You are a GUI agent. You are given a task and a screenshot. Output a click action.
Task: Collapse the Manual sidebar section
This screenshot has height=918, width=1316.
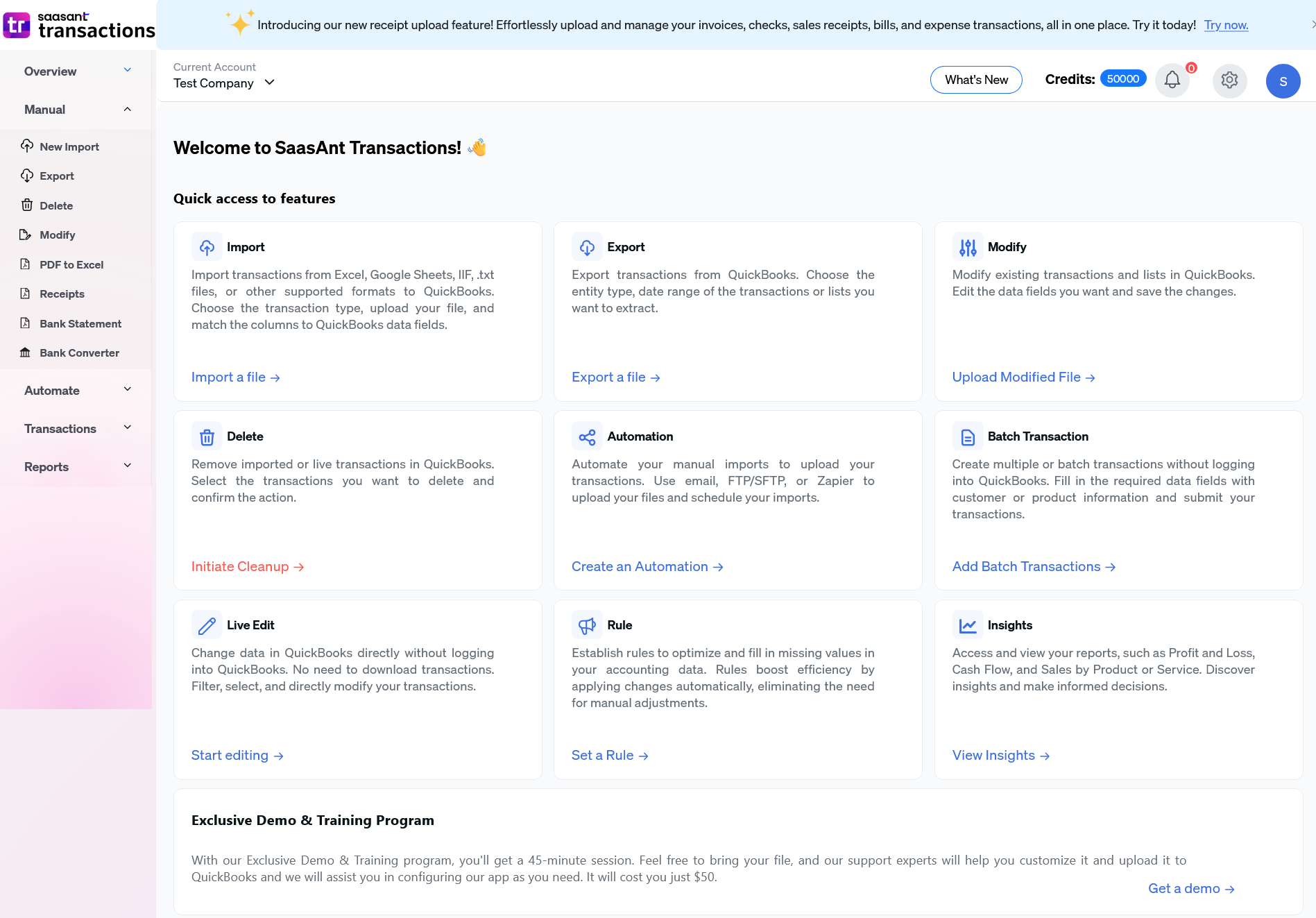[x=76, y=109]
